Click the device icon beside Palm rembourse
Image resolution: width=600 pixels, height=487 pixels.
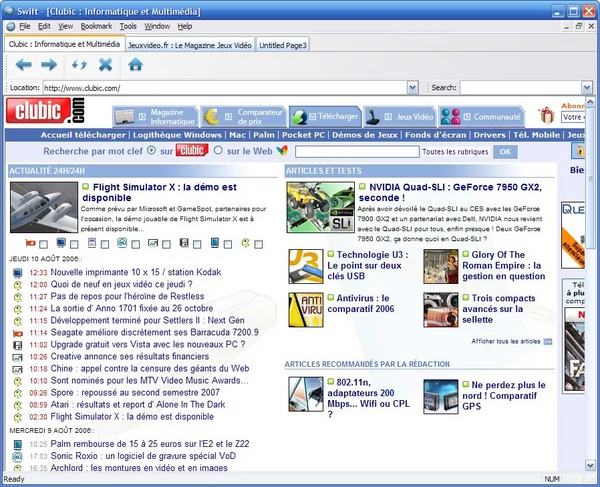(x=18, y=445)
